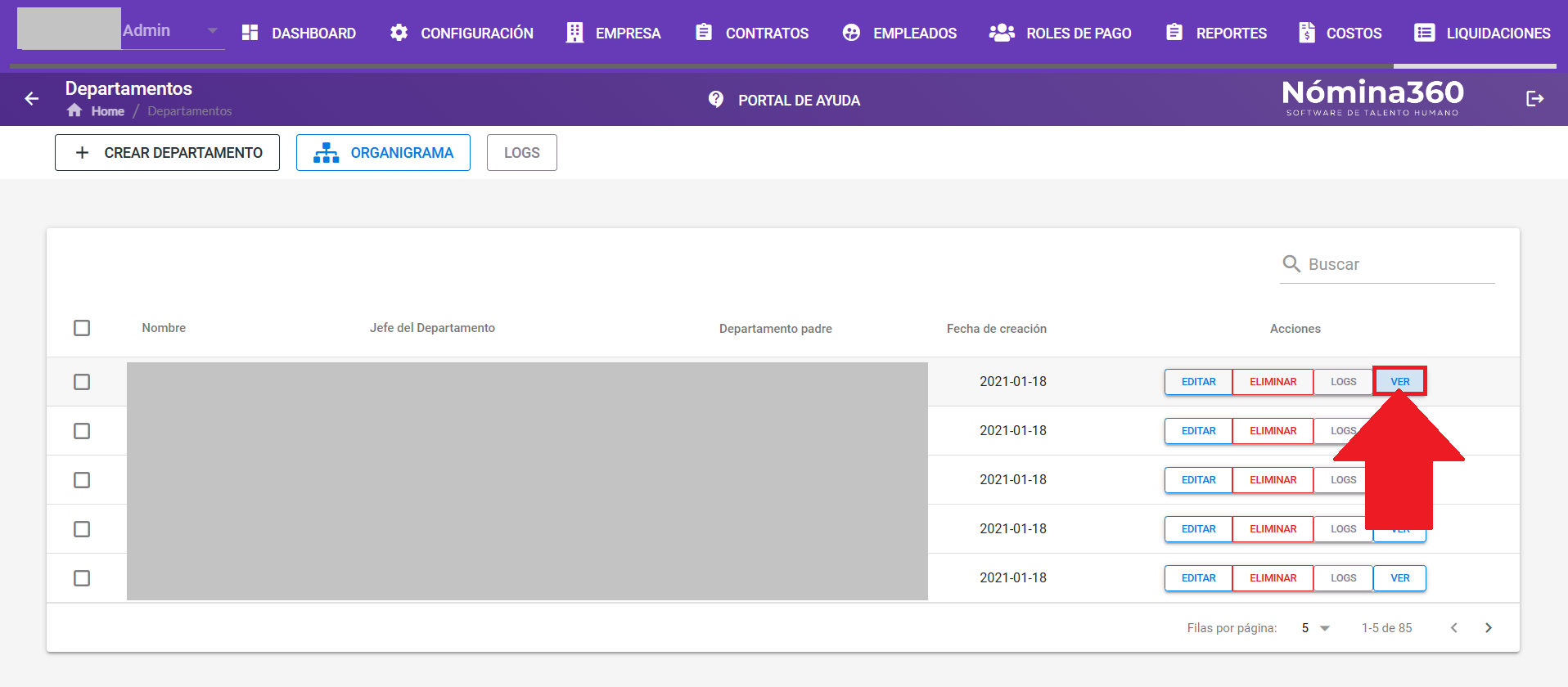Image resolution: width=1568 pixels, height=687 pixels.
Task: Click the help question mark icon
Action: click(716, 99)
